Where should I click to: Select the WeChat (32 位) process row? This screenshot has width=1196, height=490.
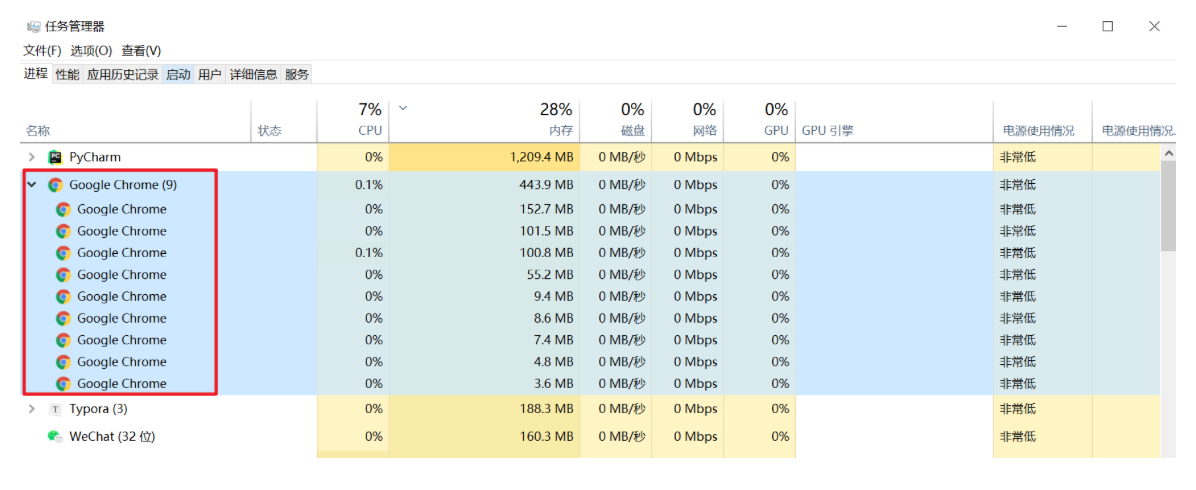click(x=588, y=437)
